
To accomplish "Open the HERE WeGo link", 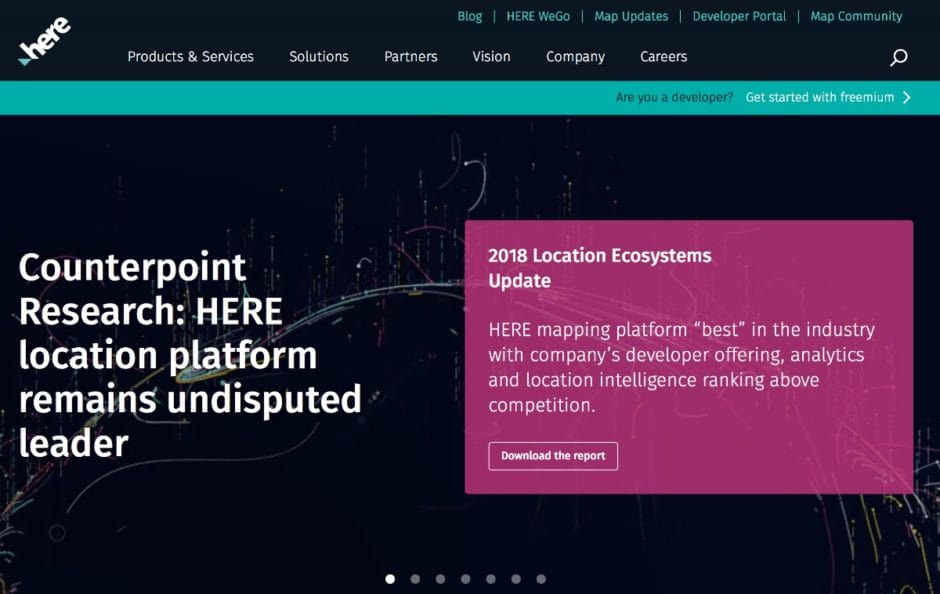I will (538, 16).
